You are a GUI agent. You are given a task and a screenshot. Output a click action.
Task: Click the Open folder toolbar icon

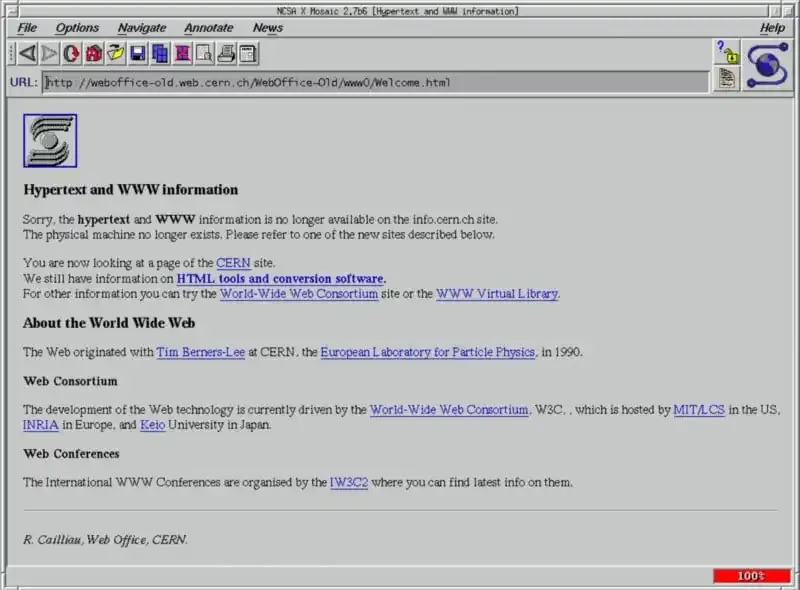tap(115, 54)
